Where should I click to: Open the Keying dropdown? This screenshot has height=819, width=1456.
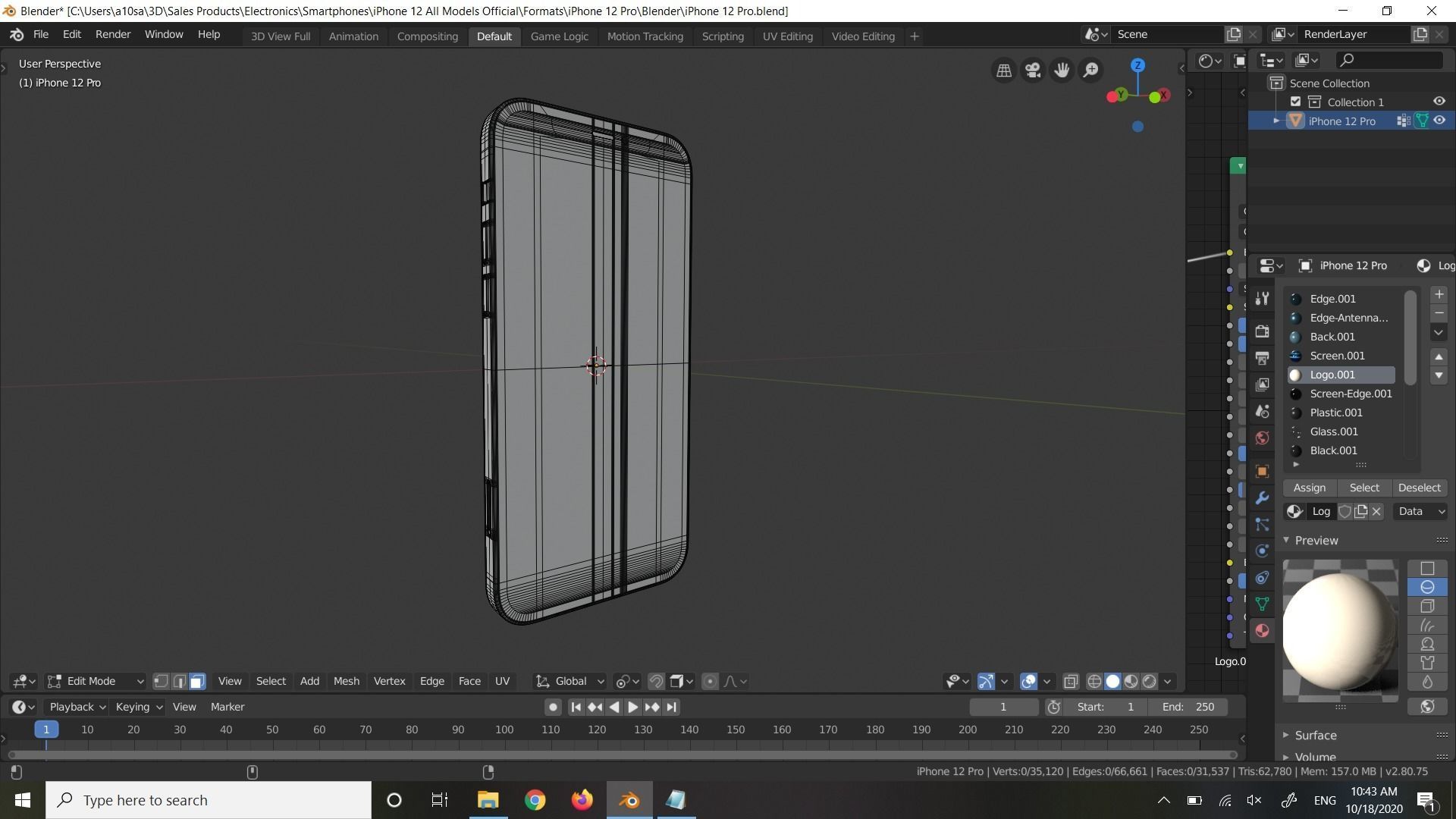pyautogui.click(x=138, y=707)
